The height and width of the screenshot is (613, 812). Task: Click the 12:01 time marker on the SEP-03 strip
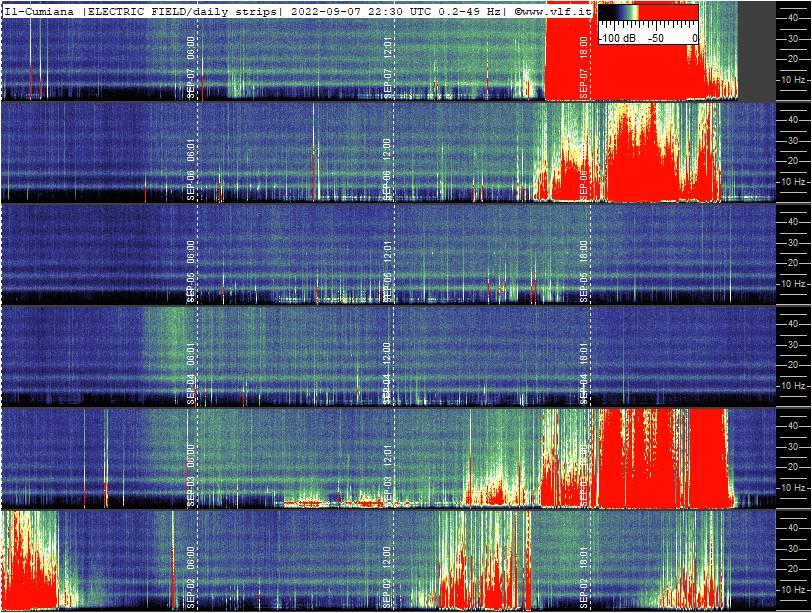pyautogui.click(x=387, y=454)
